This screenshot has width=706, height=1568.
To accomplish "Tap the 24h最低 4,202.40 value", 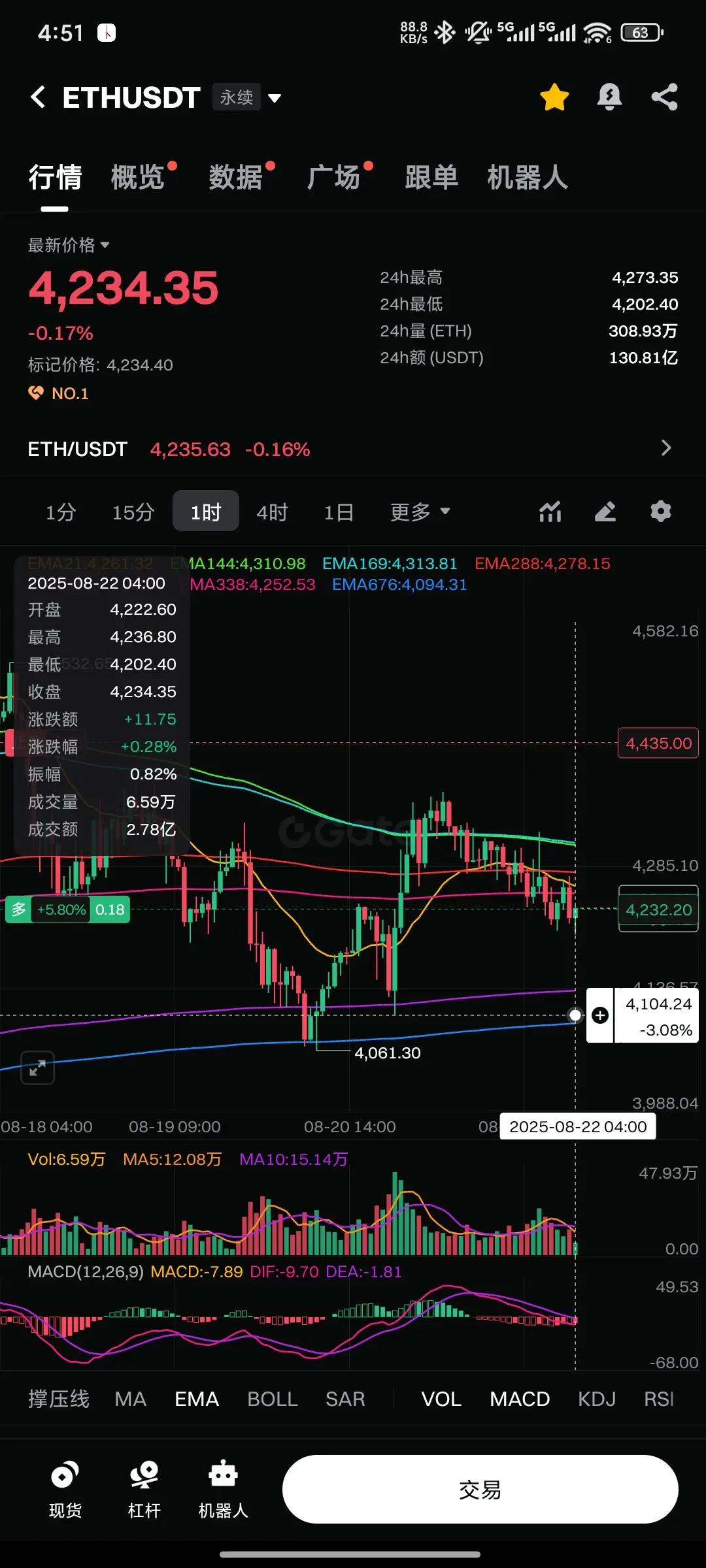I will pos(645,304).
